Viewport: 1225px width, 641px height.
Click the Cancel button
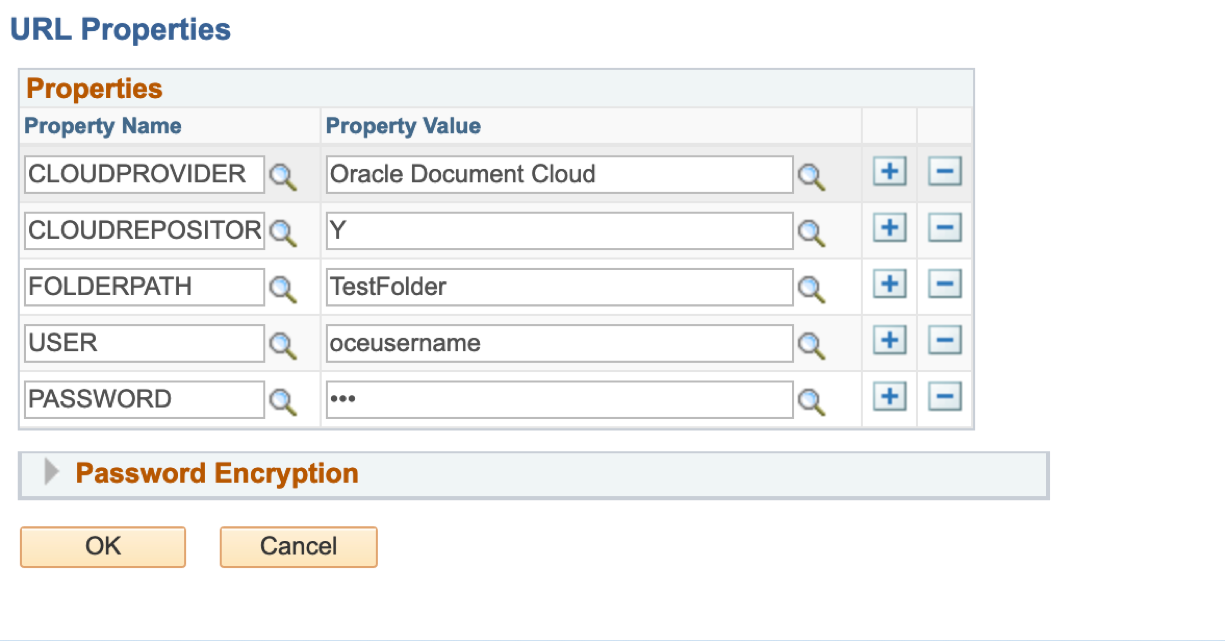[x=298, y=546]
